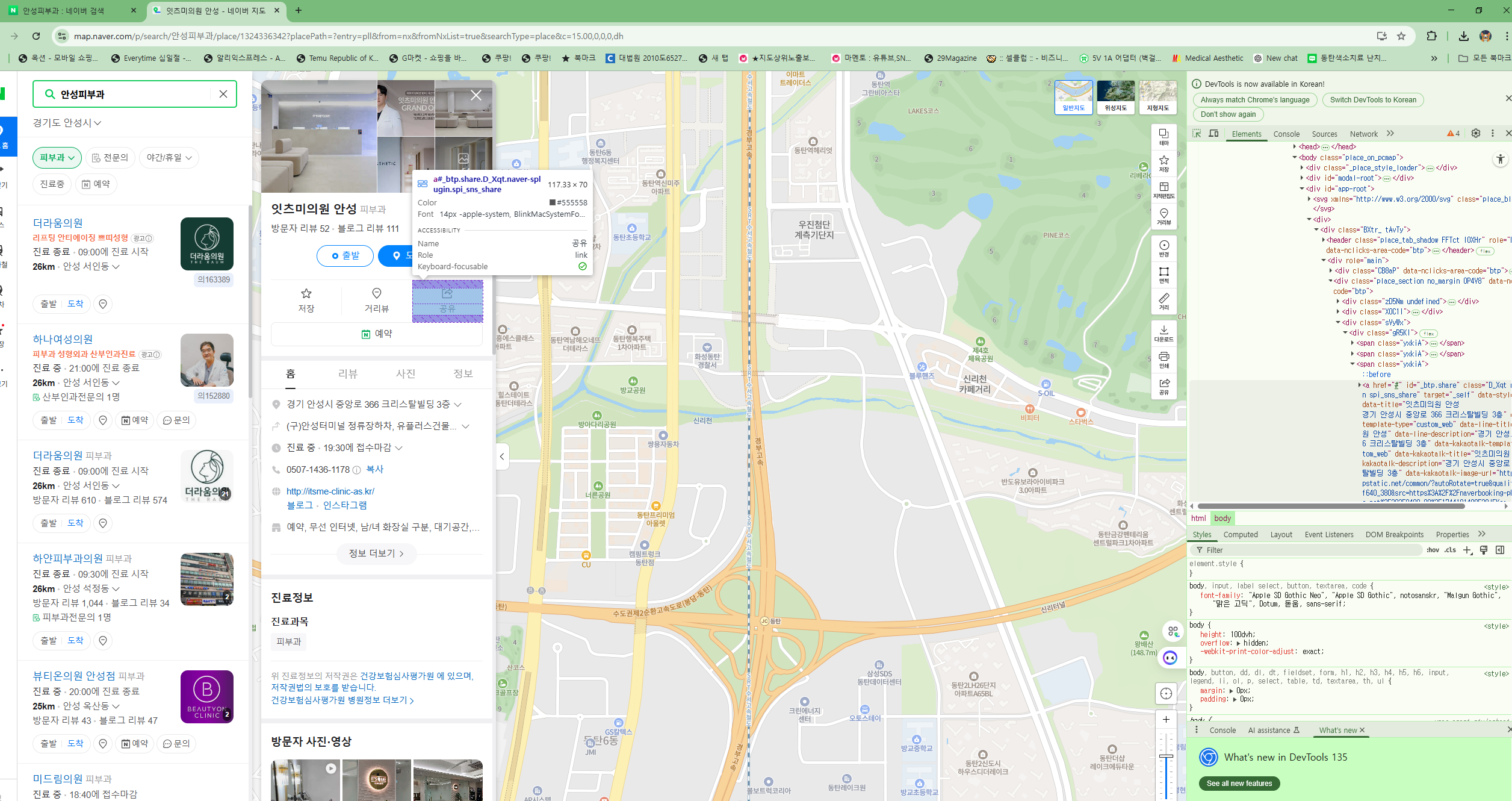Click 정보 더보기 button
This screenshot has height=801, width=1512.
(x=376, y=553)
